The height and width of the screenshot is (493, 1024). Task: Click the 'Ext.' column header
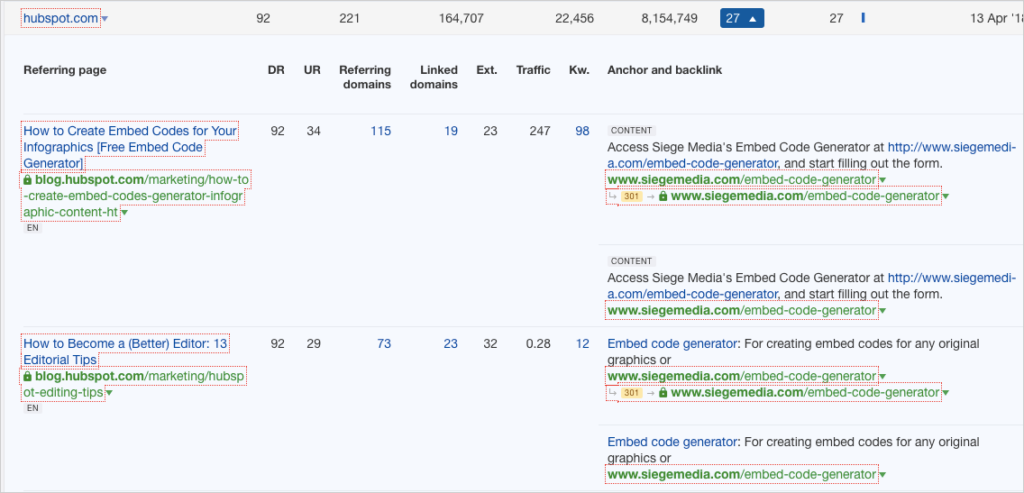(487, 70)
